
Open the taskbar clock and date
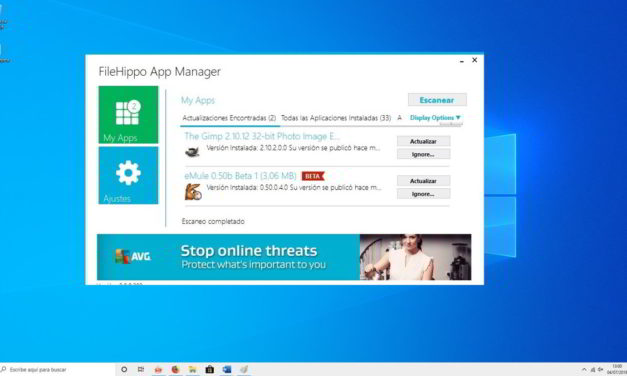coord(617,370)
